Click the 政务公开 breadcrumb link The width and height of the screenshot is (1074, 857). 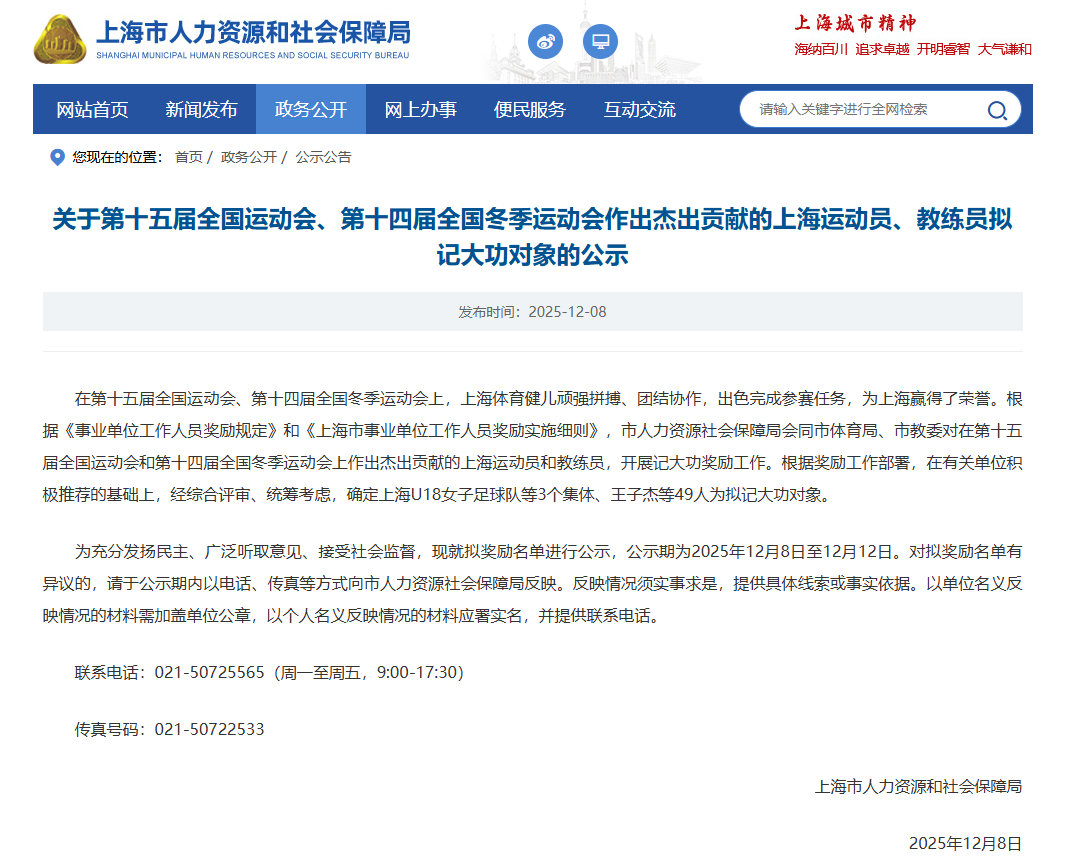(248, 157)
